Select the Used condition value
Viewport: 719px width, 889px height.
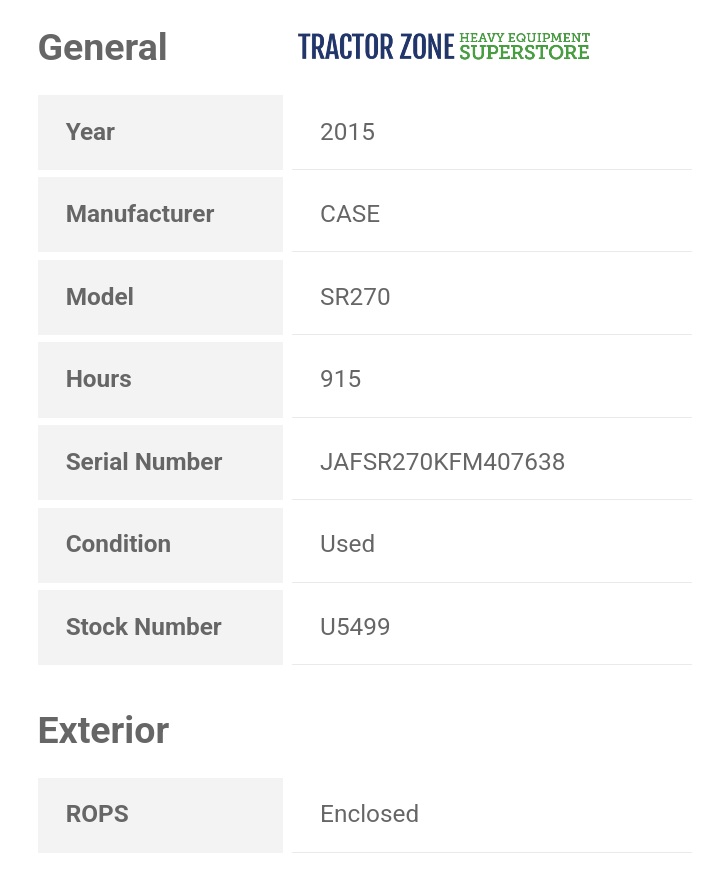[347, 544]
